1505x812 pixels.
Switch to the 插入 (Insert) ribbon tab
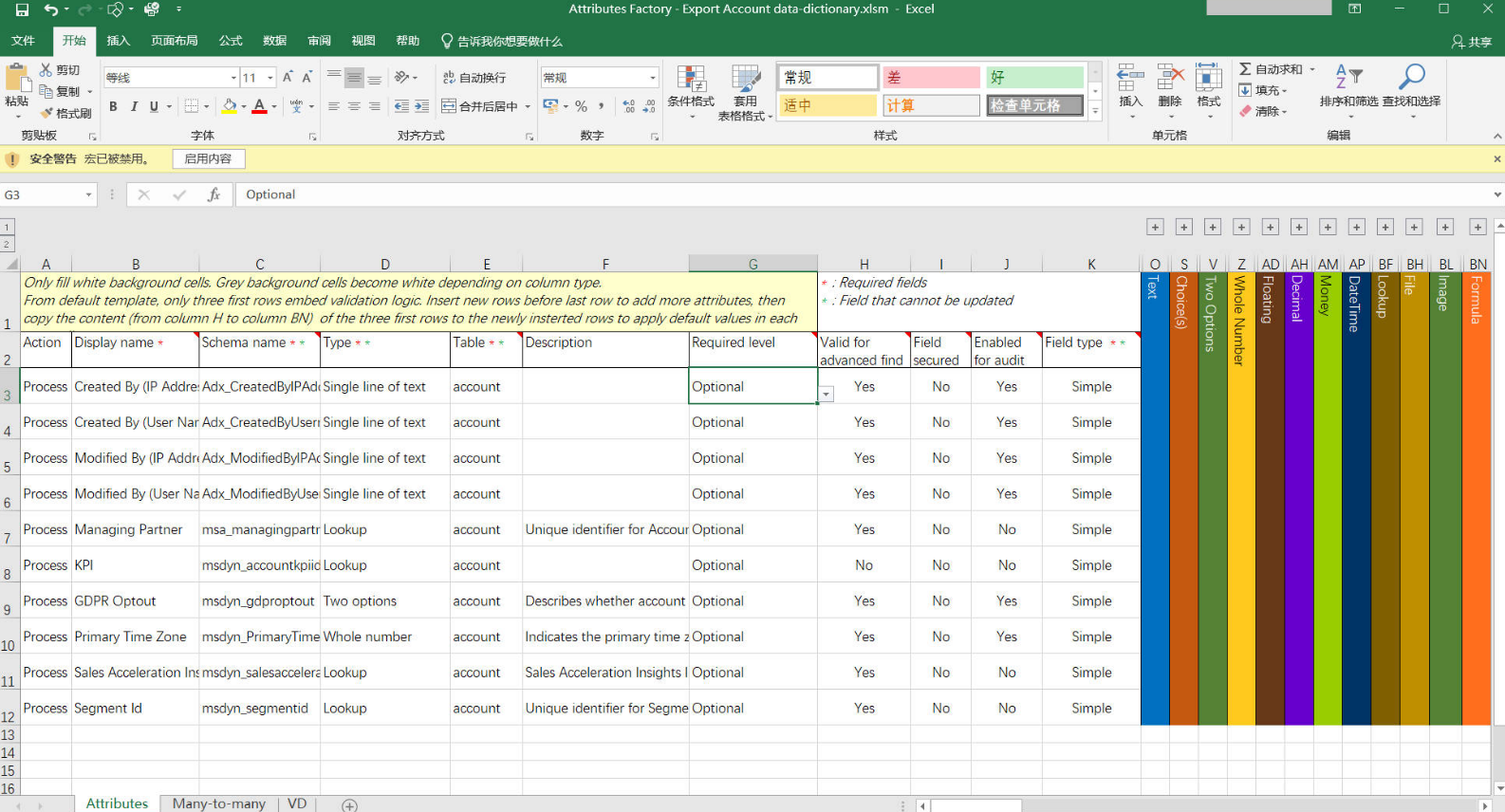(x=118, y=41)
